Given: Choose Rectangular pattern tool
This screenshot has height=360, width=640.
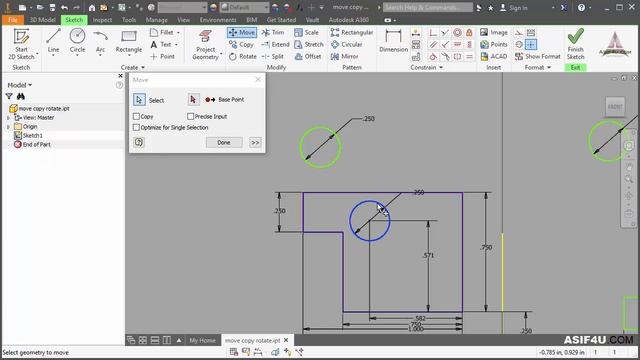Looking at the screenshot, I should (352, 32).
